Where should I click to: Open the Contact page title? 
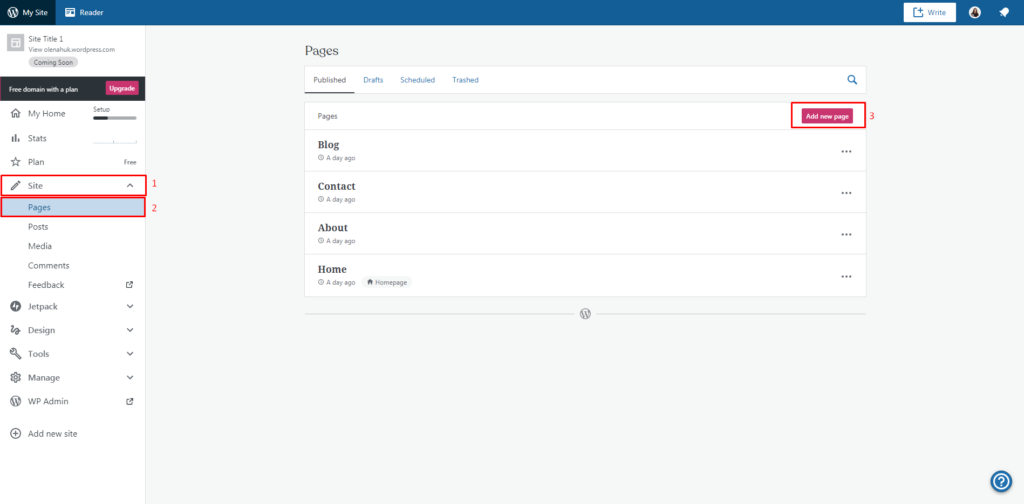coord(336,187)
